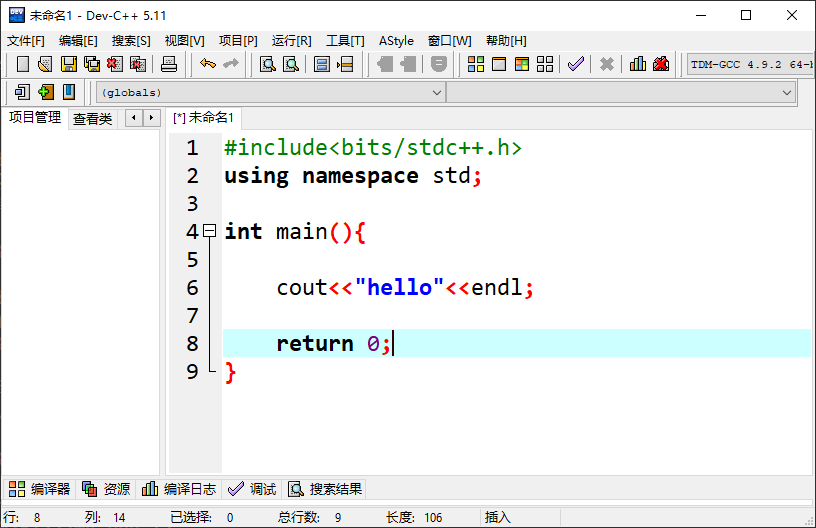
Task: Expand the (globals) scope dropdown
Action: pyautogui.click(x=436, y=92)
